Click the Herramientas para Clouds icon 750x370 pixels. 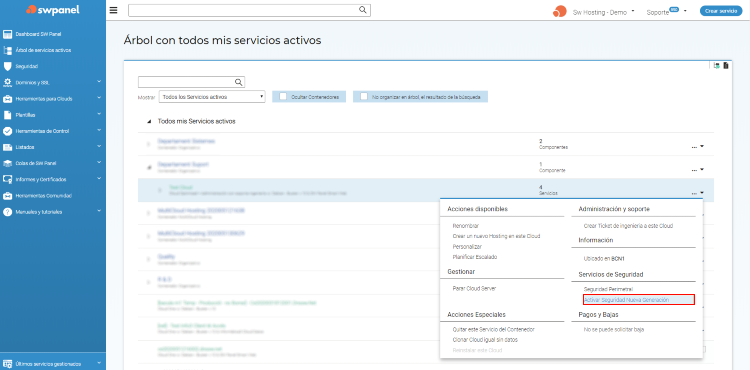coord(7,99)
